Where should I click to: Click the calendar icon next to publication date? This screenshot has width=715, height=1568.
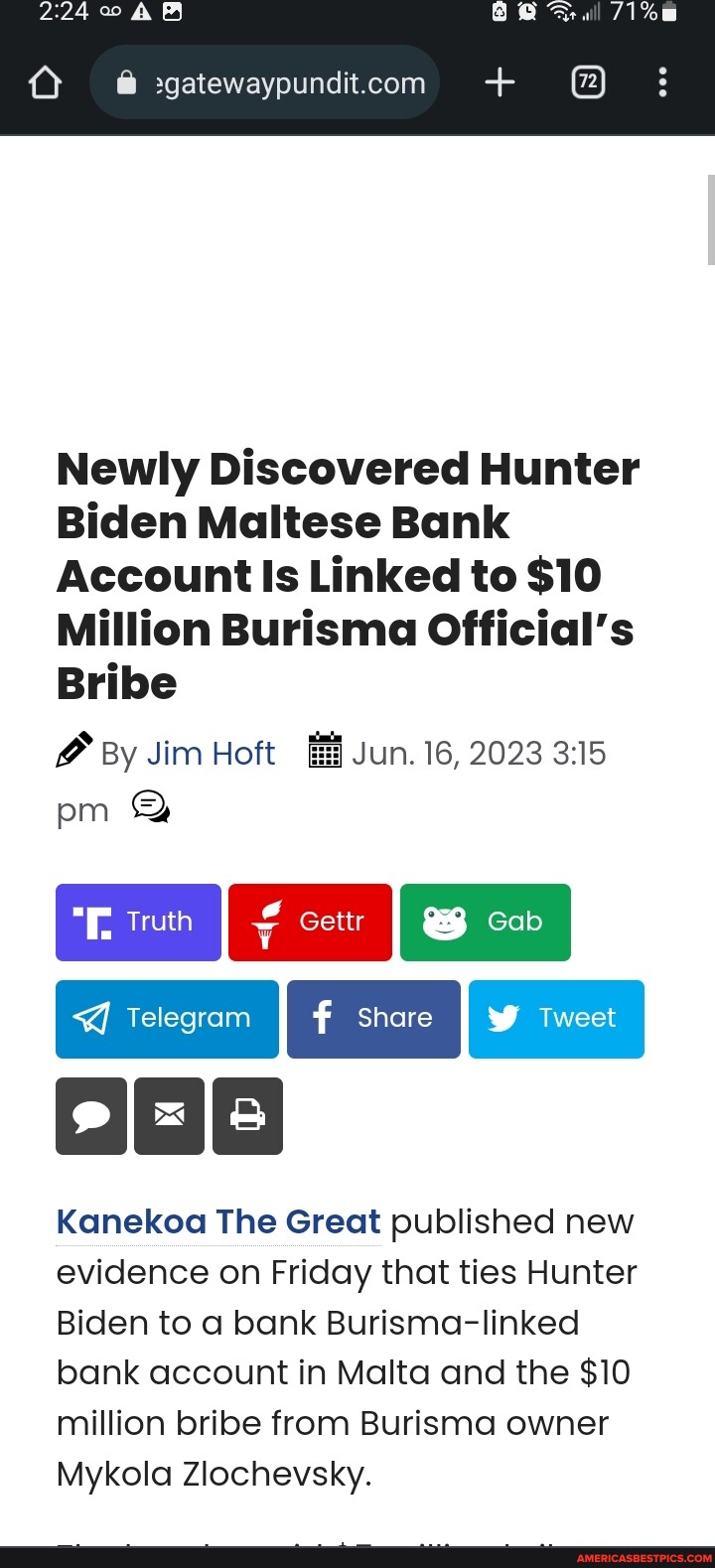324,752
